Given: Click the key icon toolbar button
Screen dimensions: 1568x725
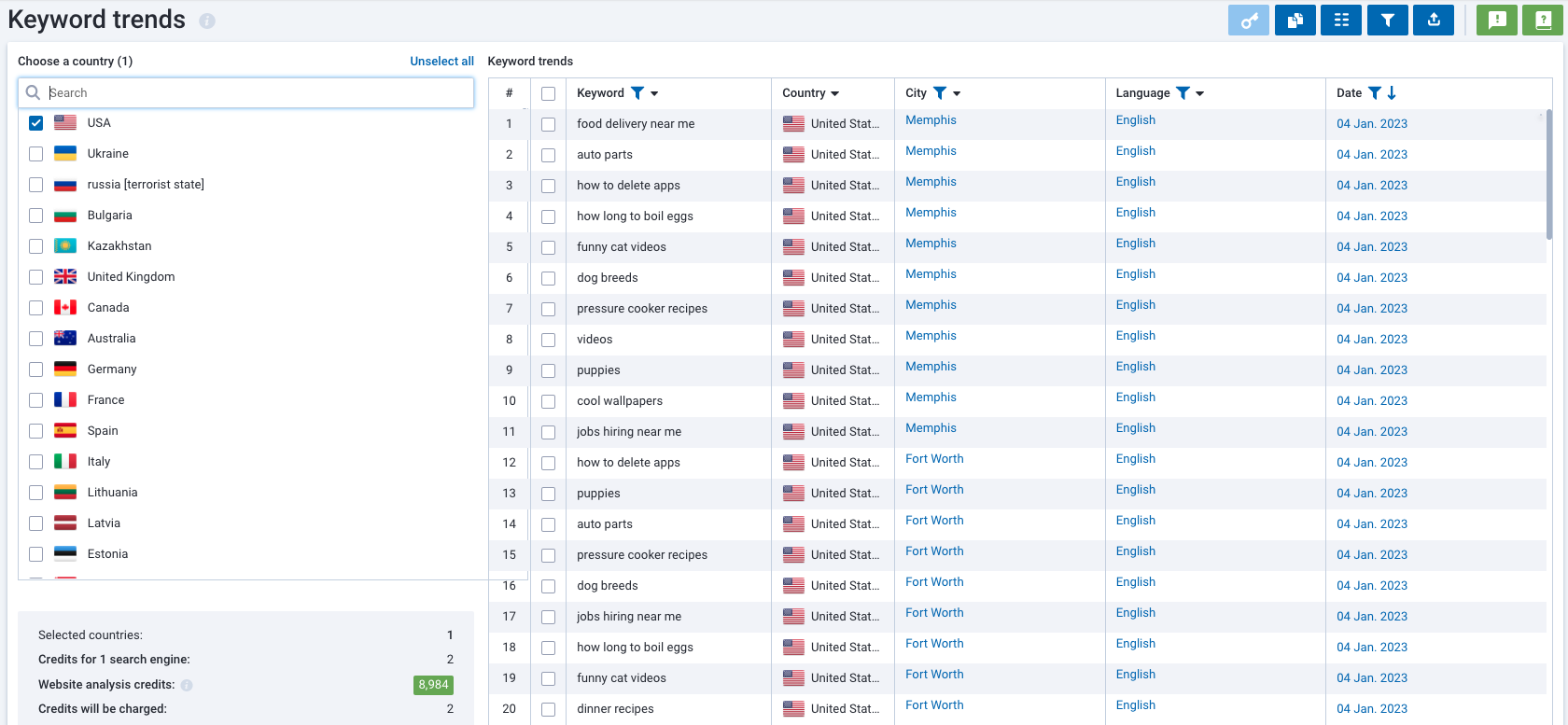Looking at the screenshot, I should [x=1249, y=20].
